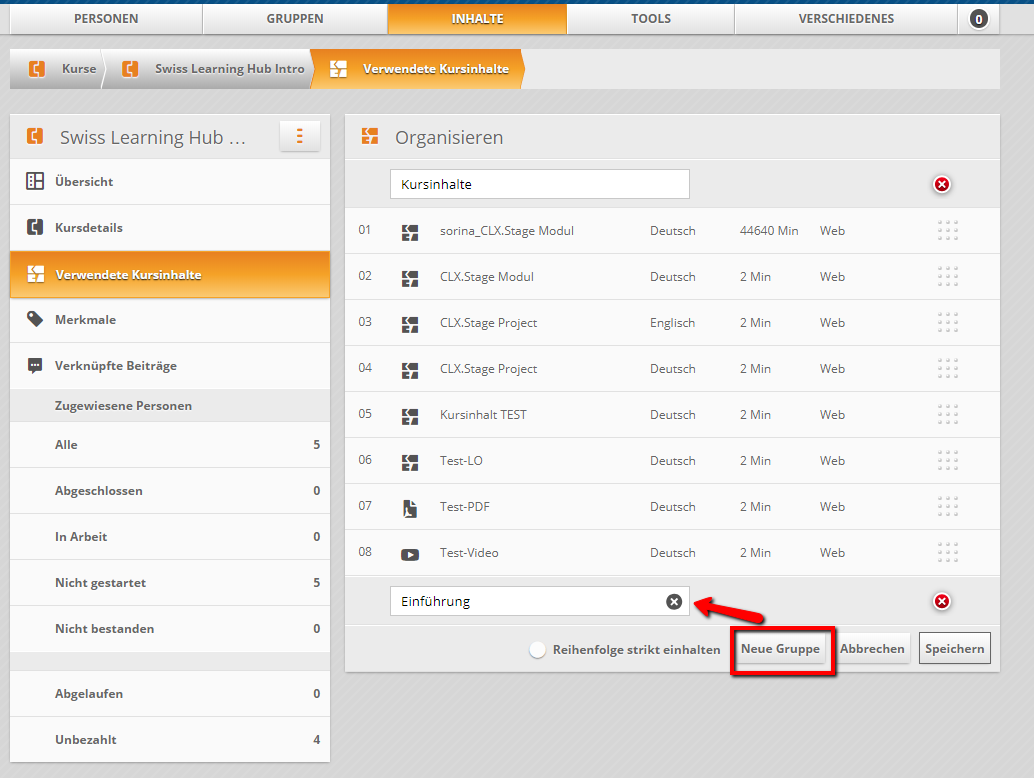Grab the drag handle for Test-Video row
This screenshot has width=1034, height=778.
(x=948, y=553)
